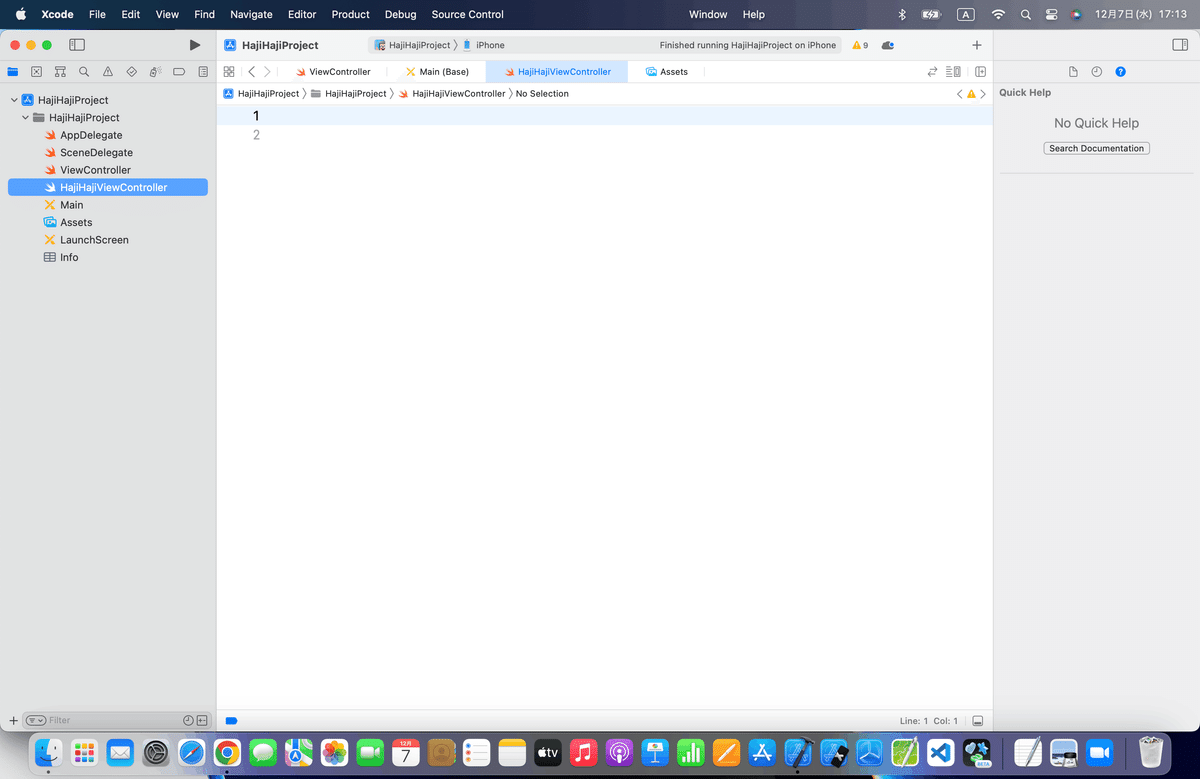Screen dimensions: 1200x779
Task: Open the related items grid menu
Action: pyautogui.click(x=229, y=72)
